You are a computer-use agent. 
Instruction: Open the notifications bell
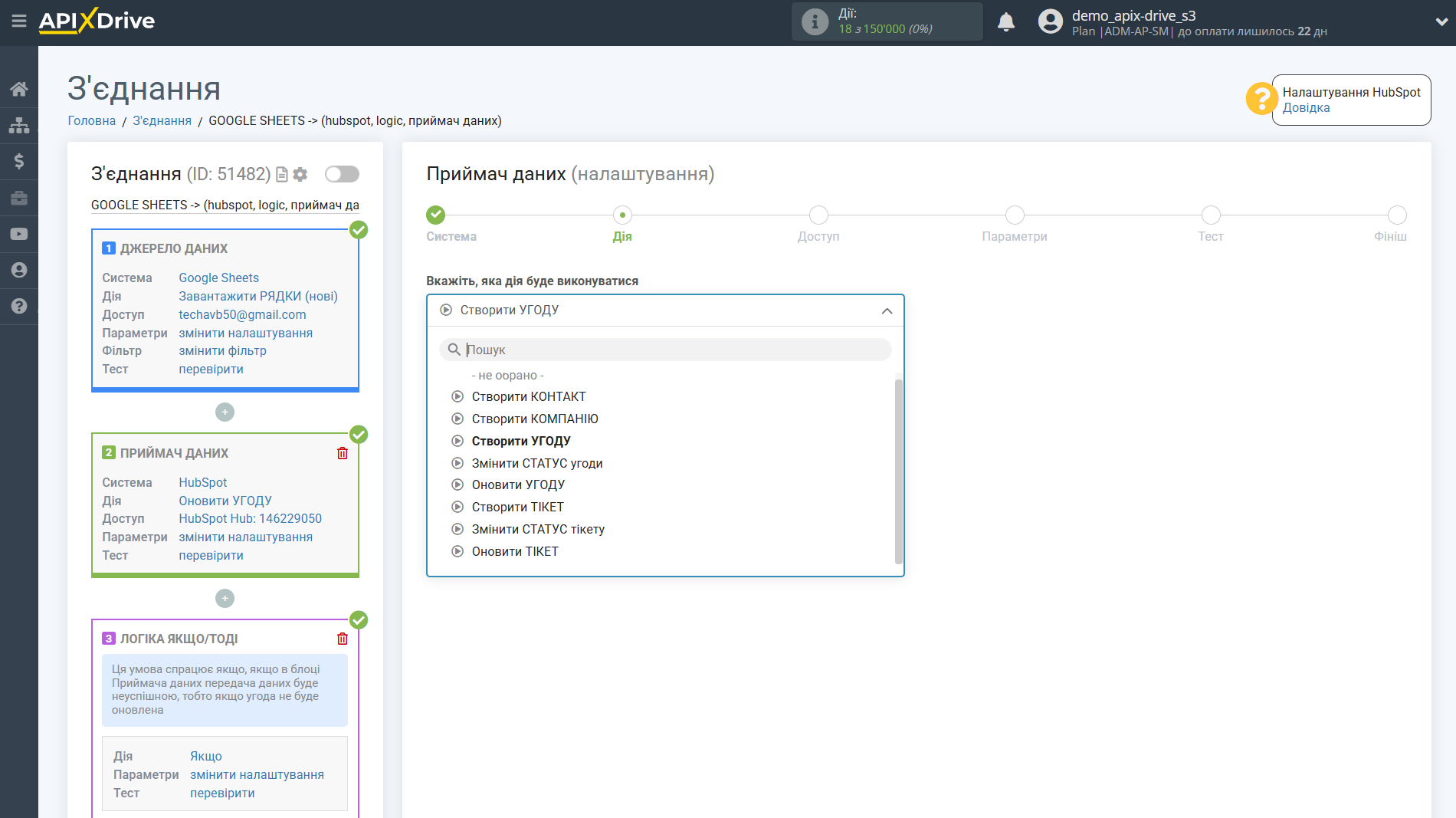[x=1006, y=21]
